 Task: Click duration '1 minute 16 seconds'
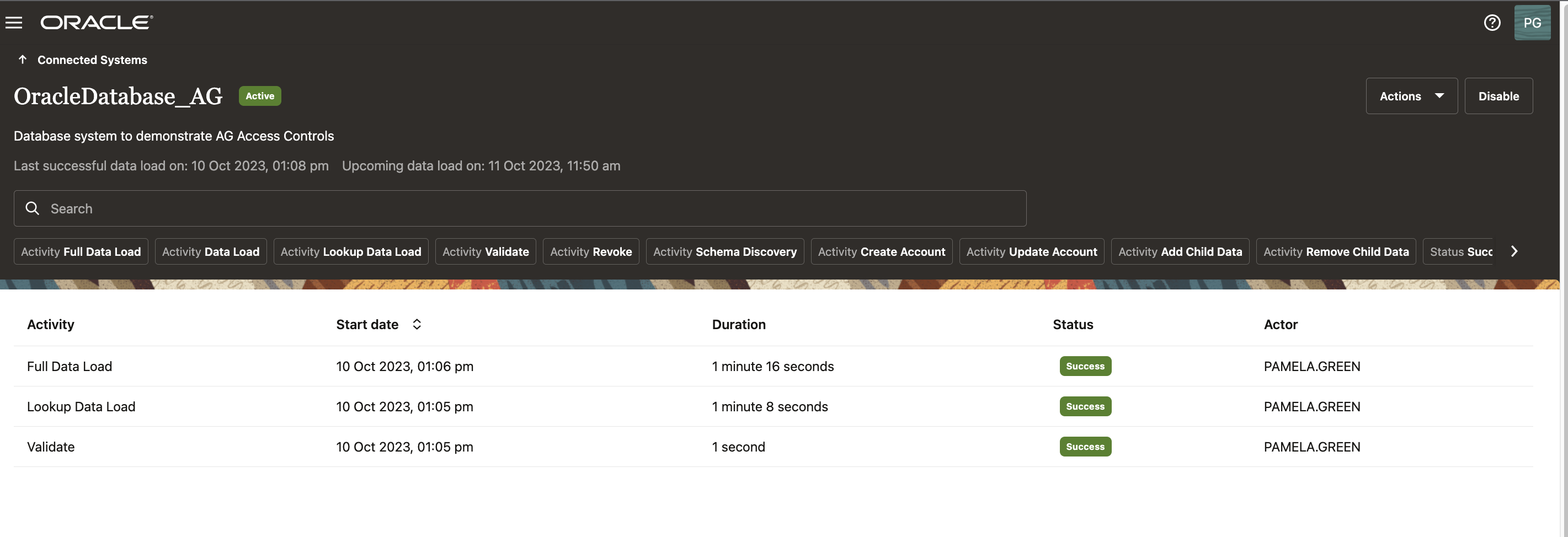pyautogui.click(x=773, y=366)
